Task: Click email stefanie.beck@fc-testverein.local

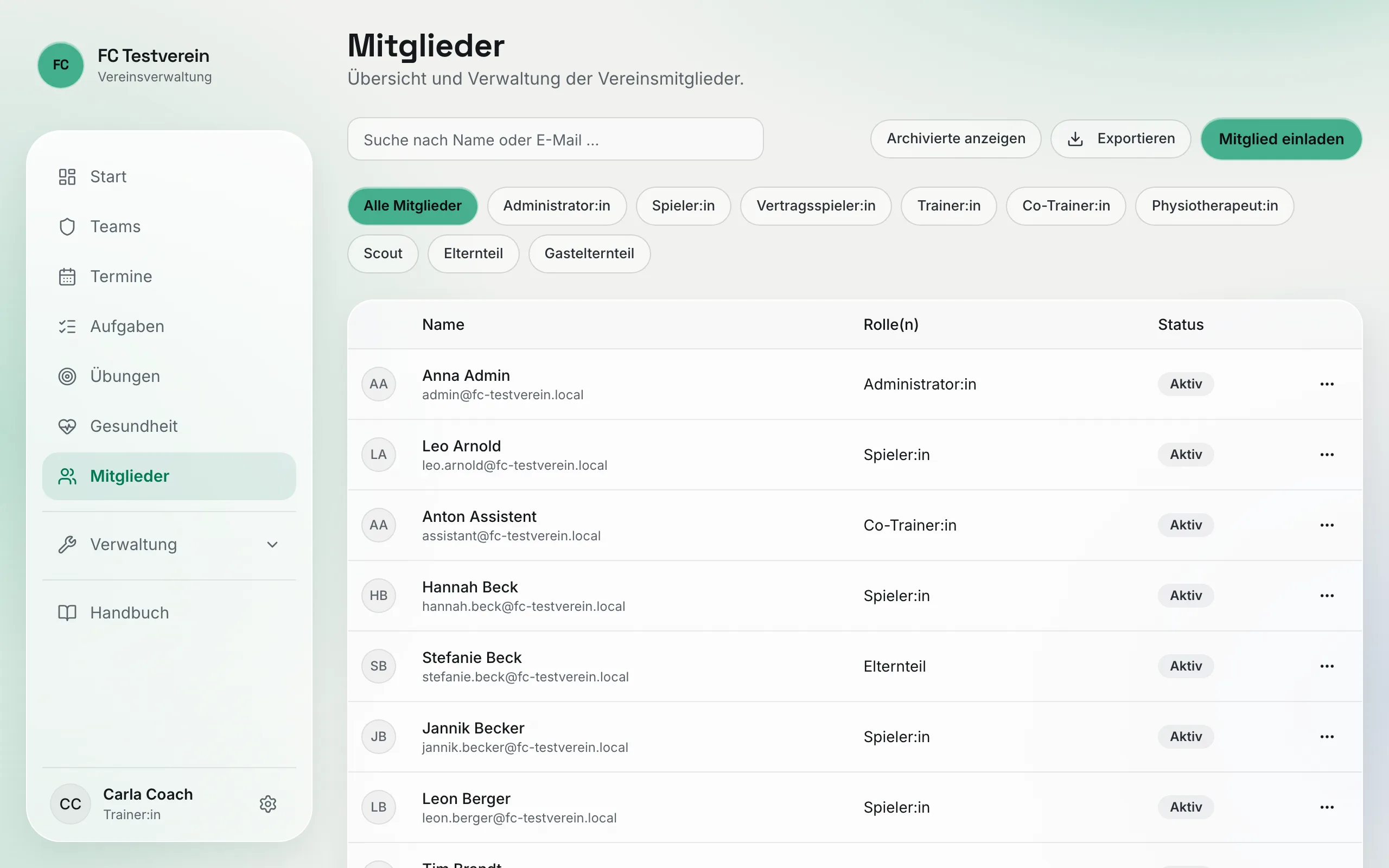Action: pyautogui.click(x=525, y=678)
